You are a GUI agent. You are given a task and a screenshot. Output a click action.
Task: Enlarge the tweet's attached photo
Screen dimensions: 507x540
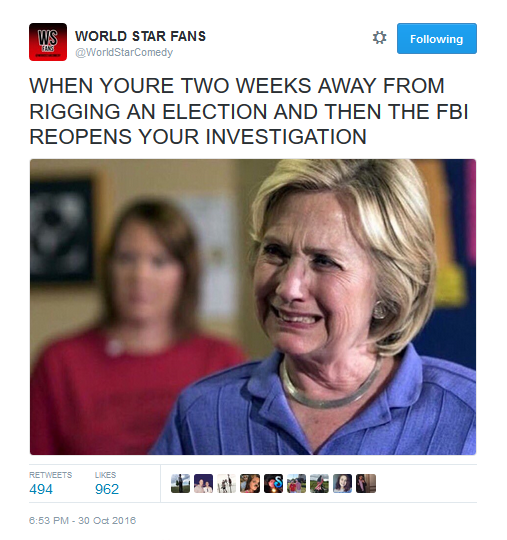pyautogui.click(x=253, y=307)
